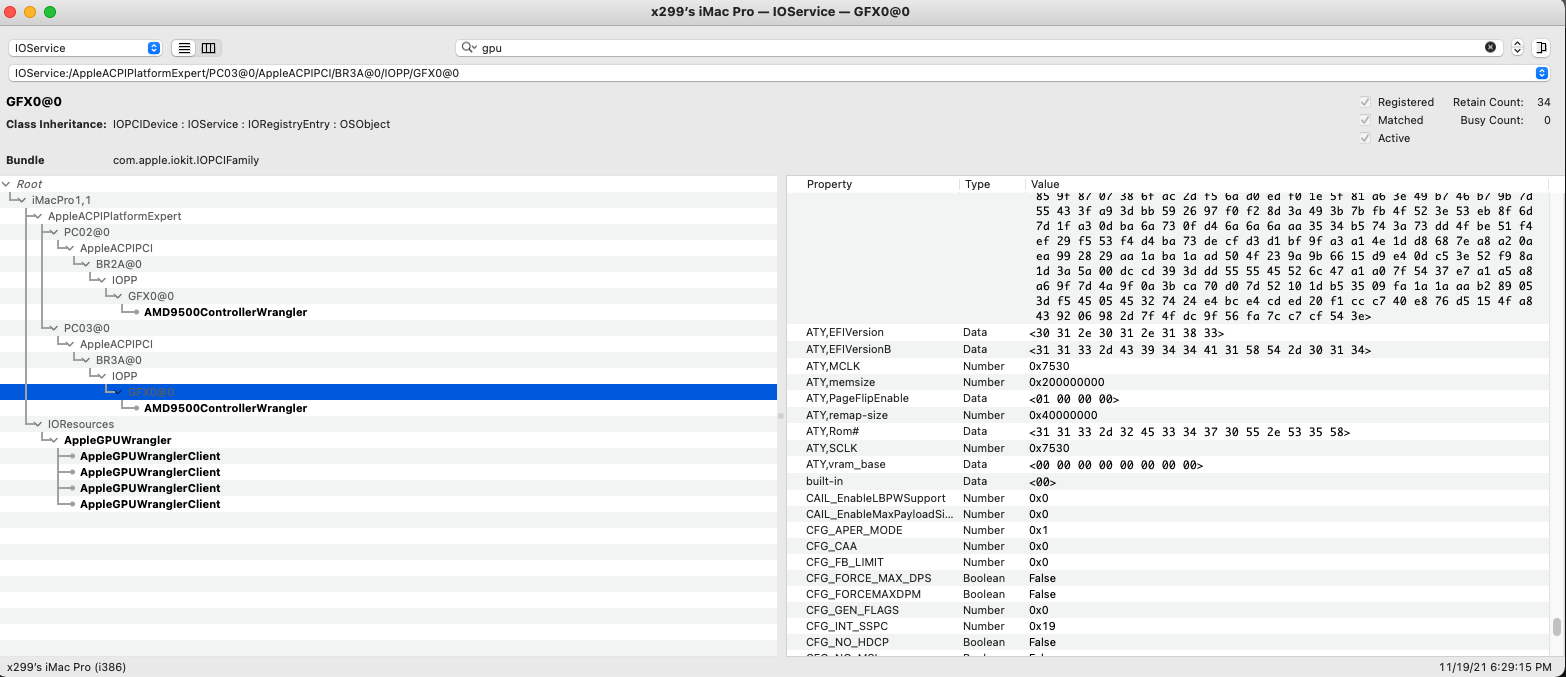Select the IOResources entry

[x=80, y=424]
